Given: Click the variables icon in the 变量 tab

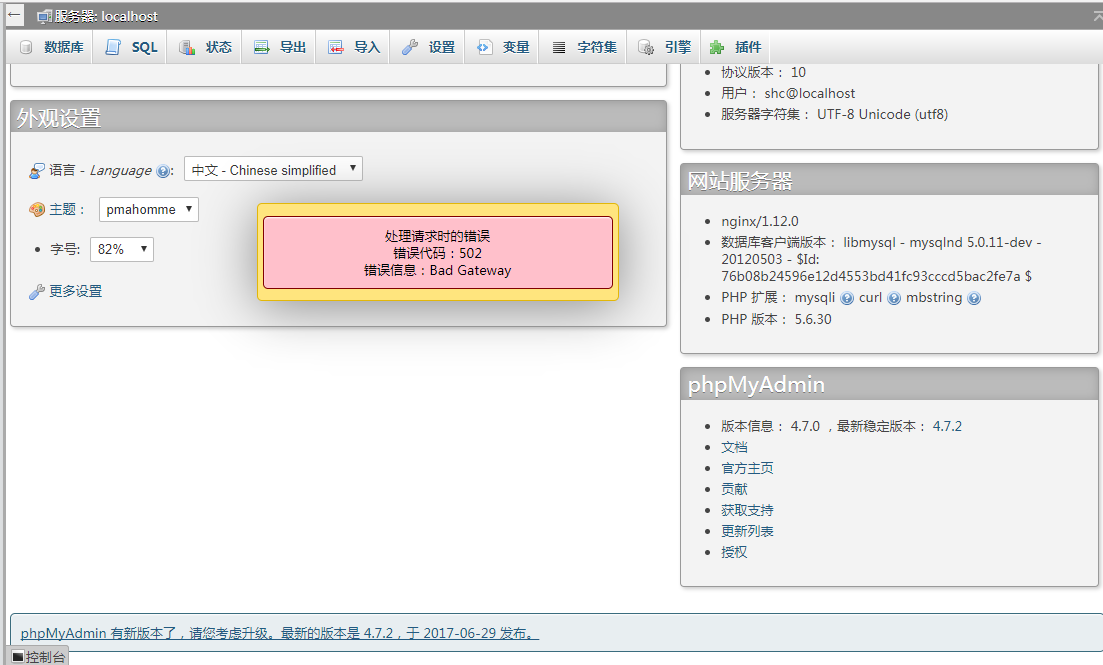Looking at the screenshot, I should (484, 47).
